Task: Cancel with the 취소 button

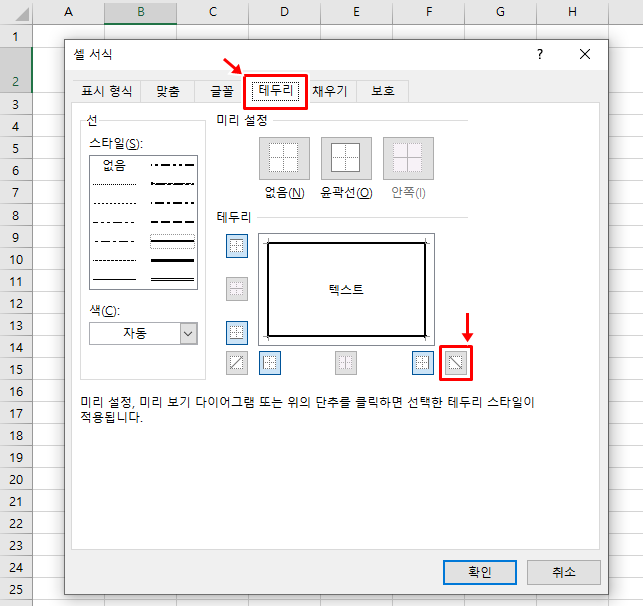Action: [x=564, y=572]
